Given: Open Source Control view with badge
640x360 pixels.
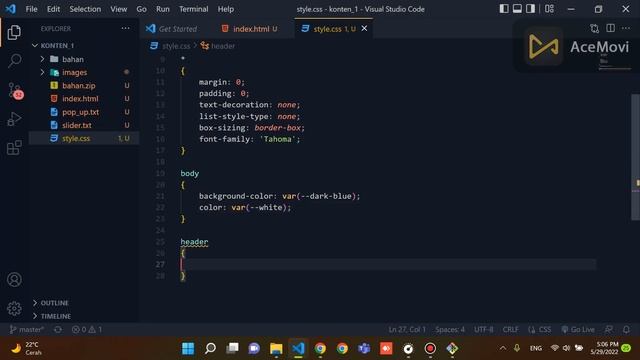Looking at the screenshot, I should point(16,91).
